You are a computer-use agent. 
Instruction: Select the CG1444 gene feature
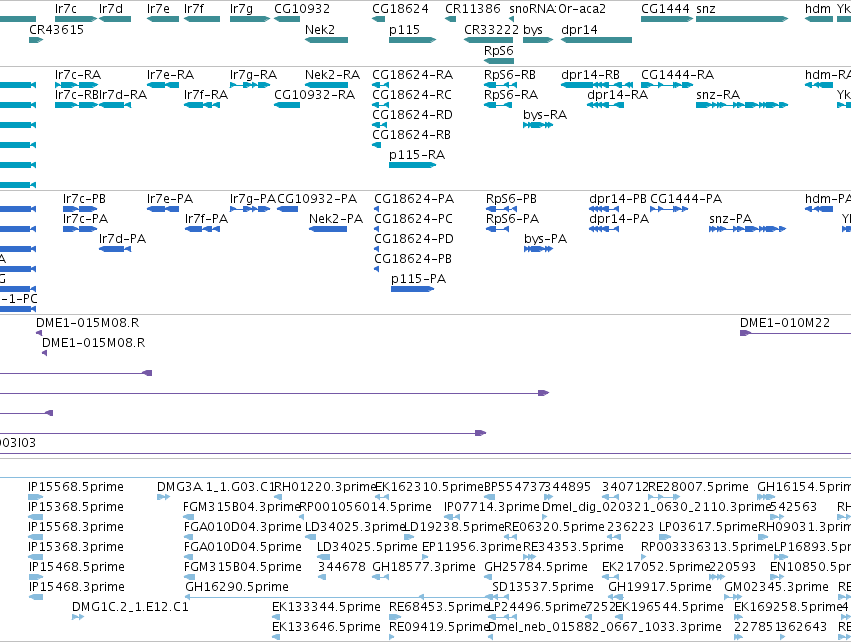(667, 19)
